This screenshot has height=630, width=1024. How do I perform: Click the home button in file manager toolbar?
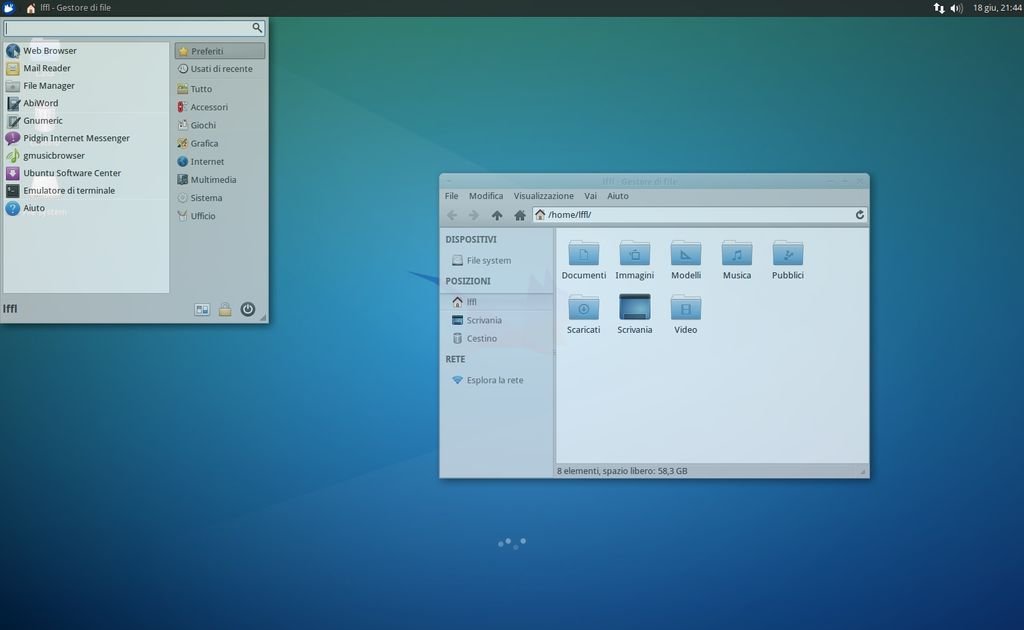click(x=520, y=215)
